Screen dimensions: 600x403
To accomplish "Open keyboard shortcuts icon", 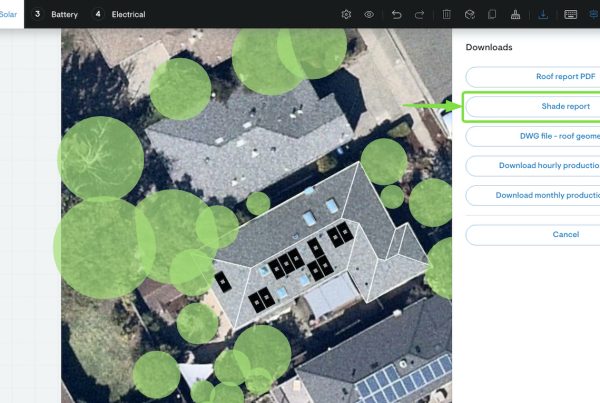I will click(x=570, y=15).
